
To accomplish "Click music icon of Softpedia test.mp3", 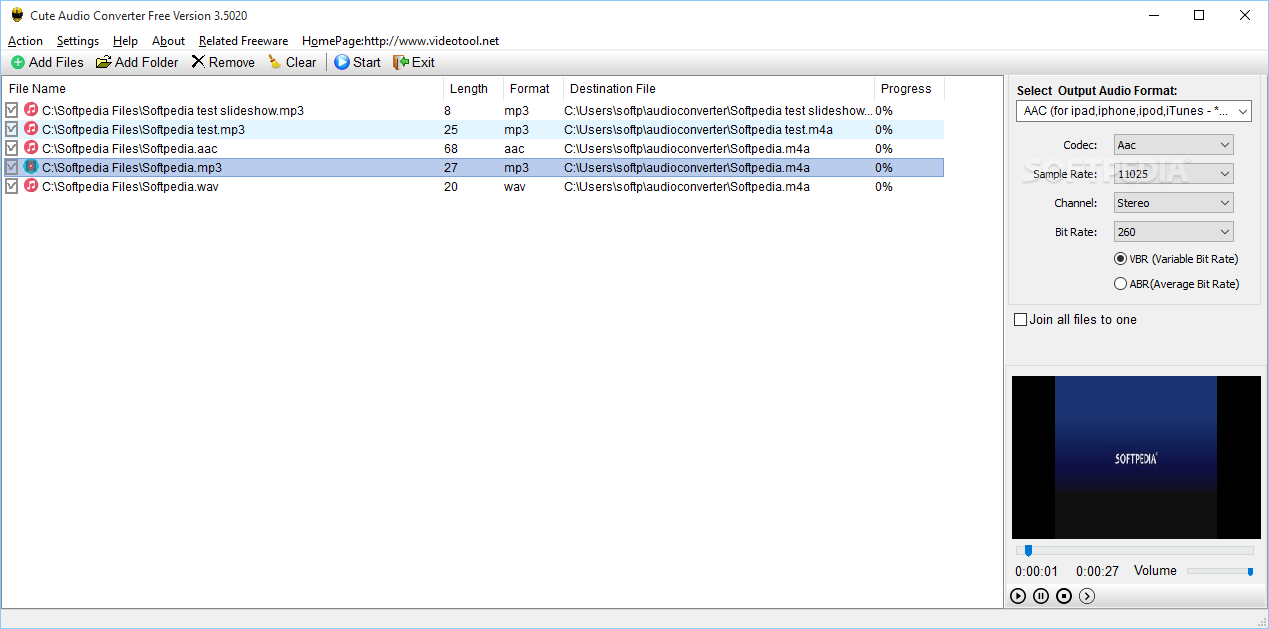I will pos(31,129).
